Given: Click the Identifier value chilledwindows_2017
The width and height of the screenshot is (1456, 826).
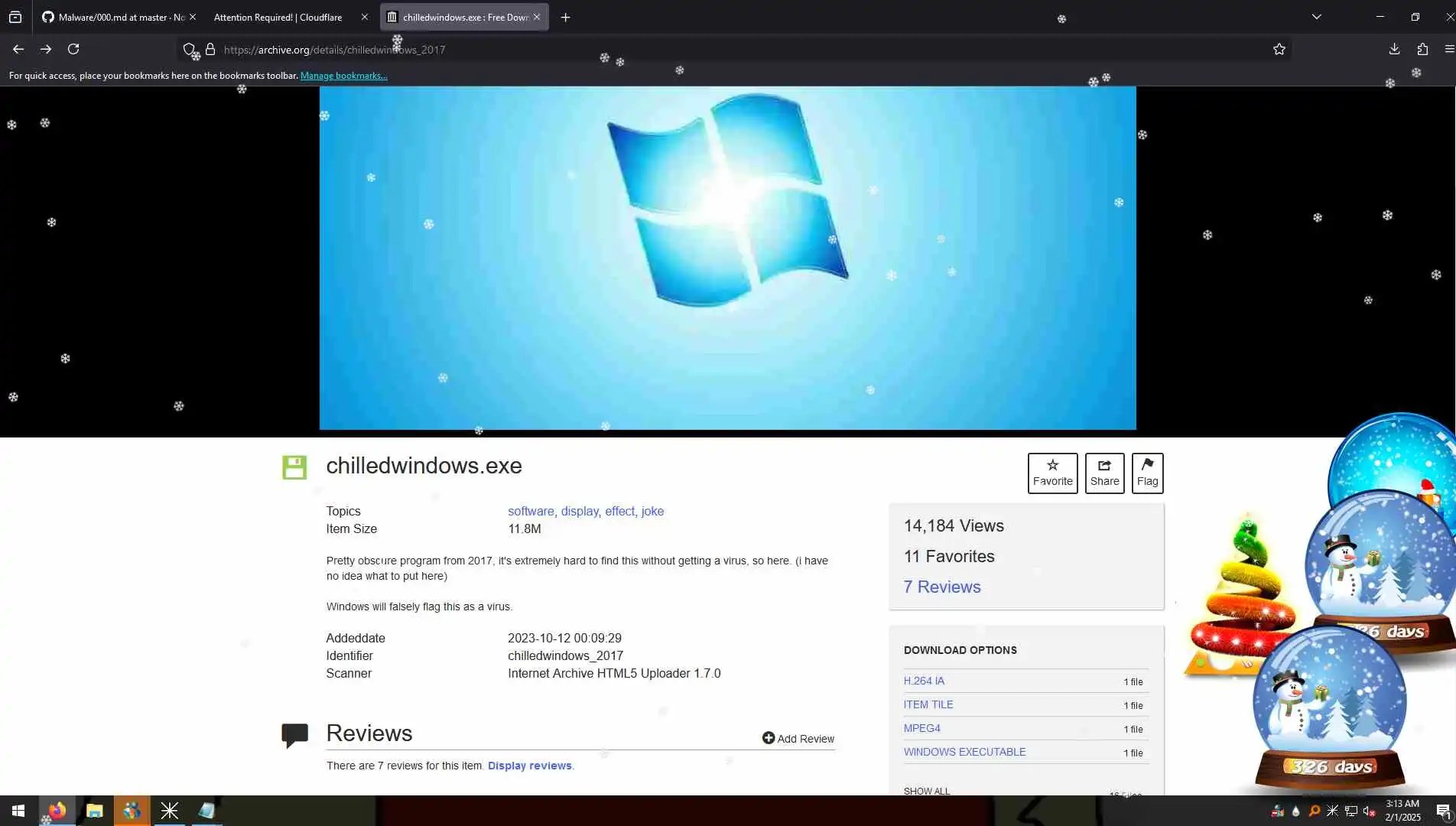Looking at the screenshot, I should 566,655.
